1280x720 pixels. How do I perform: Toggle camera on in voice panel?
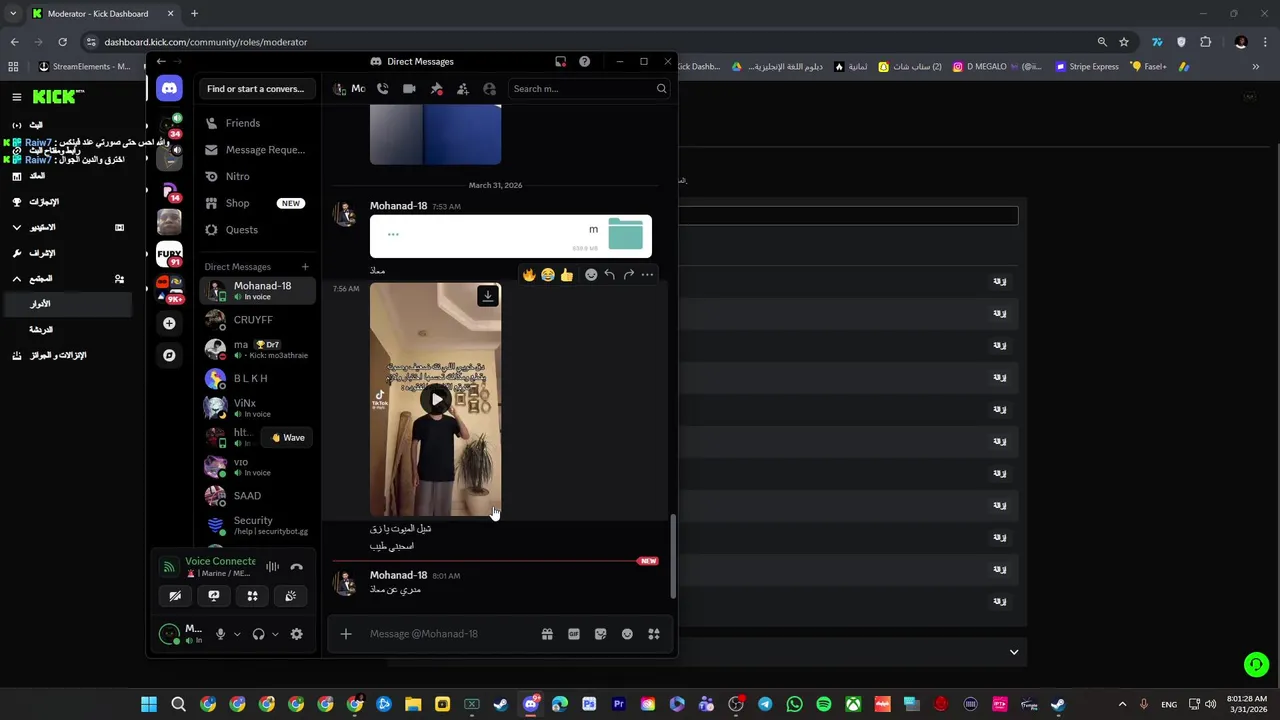(175, 596)
